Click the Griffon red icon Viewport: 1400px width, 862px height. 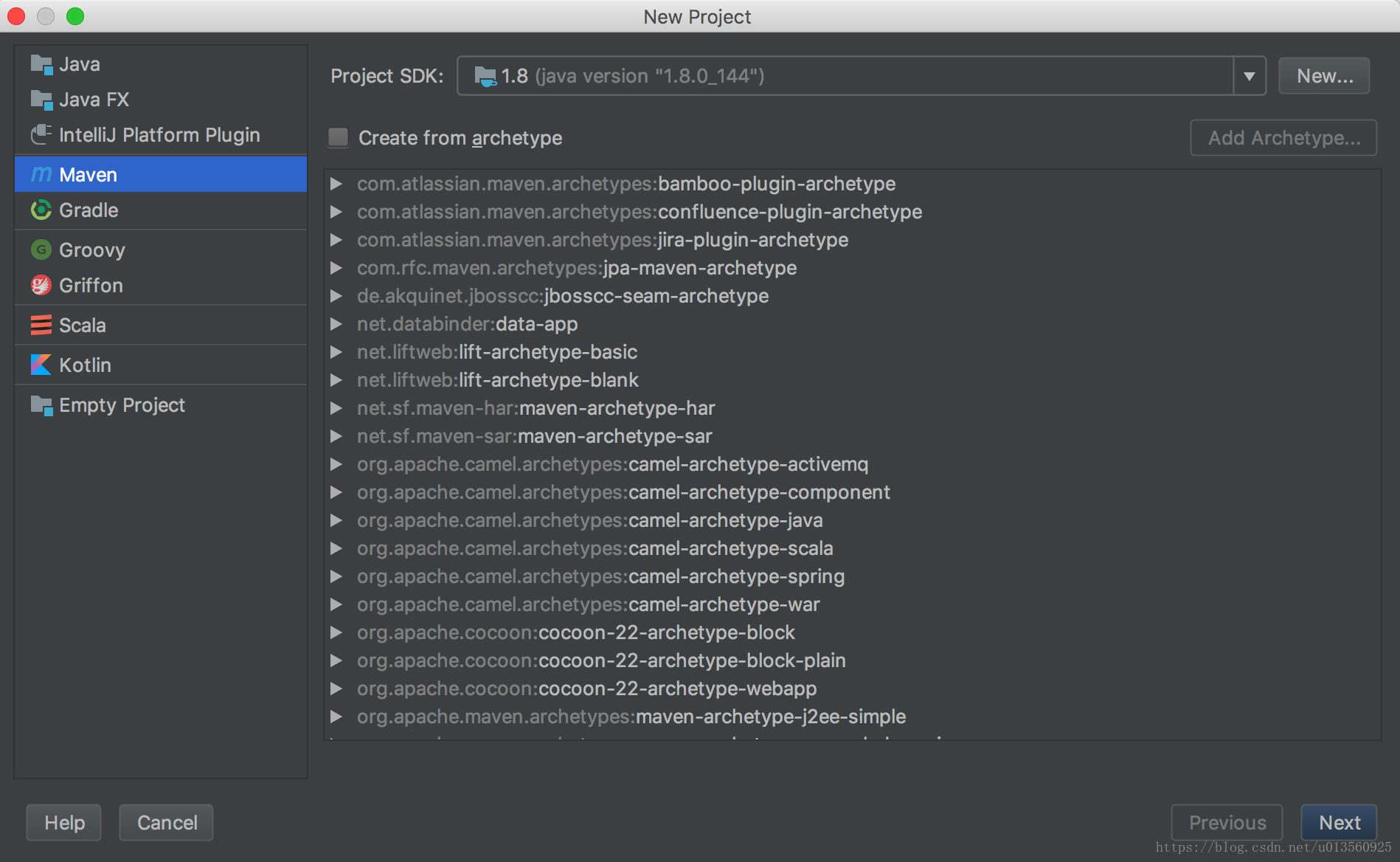(41, 286)
